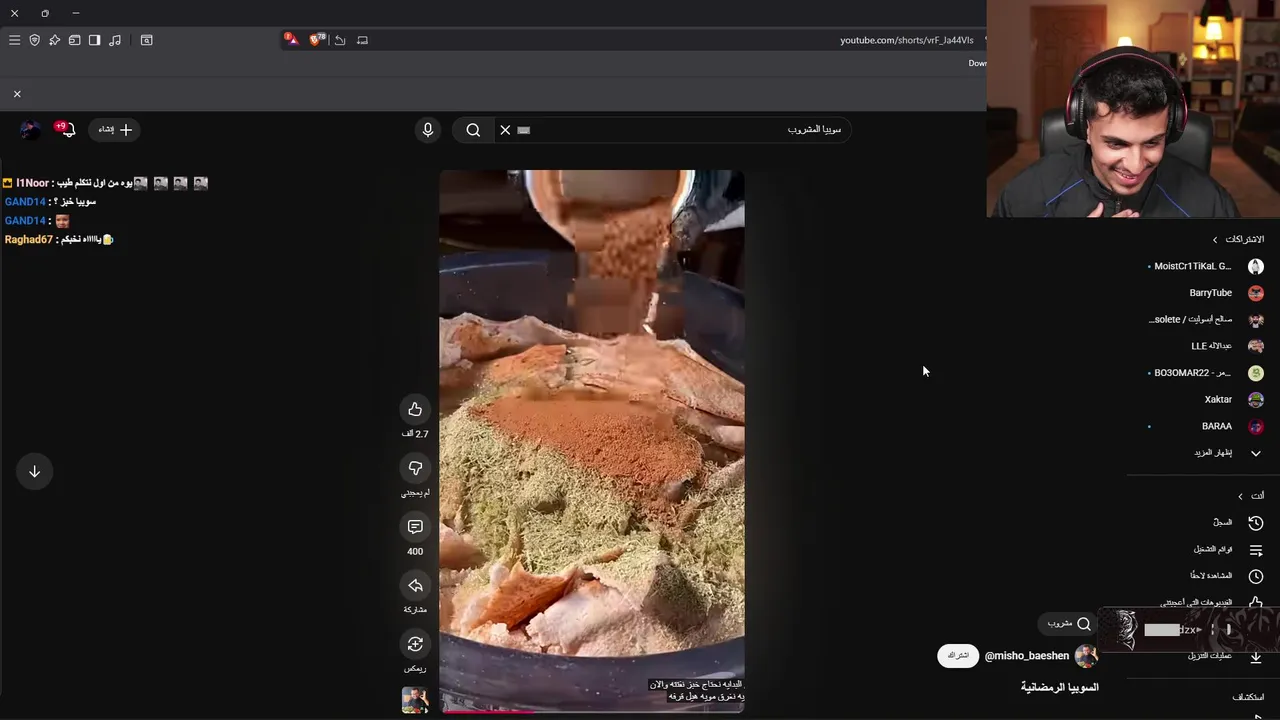
Task: Open History (السجل) in sidebar
Action: point(1238,522)
